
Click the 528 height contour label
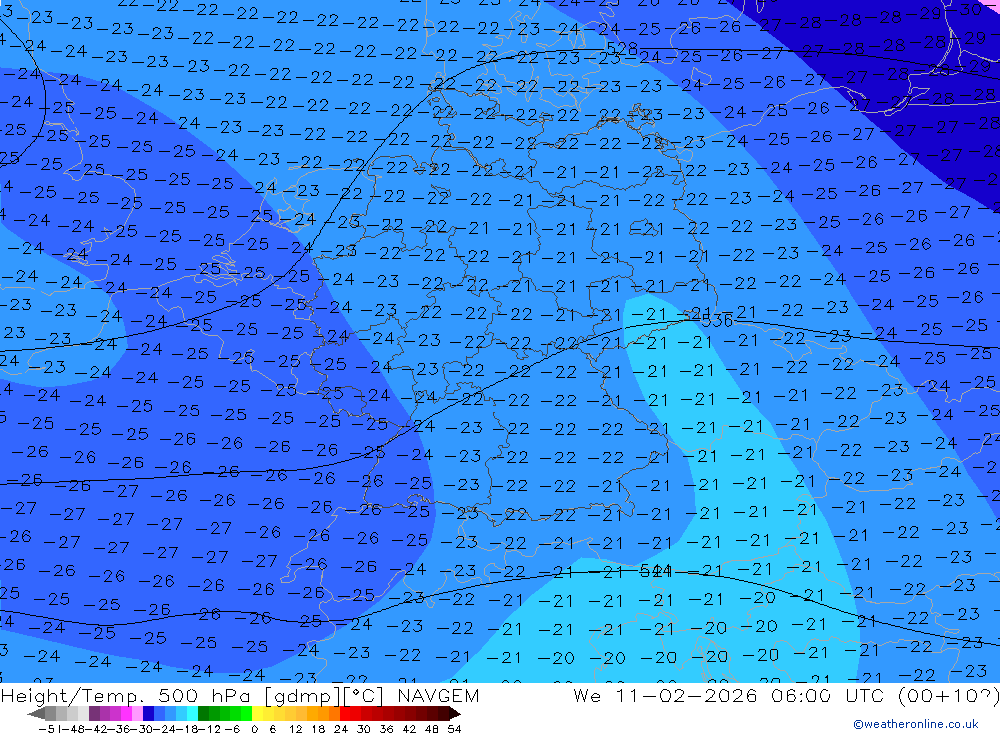[x=622, y=50]
